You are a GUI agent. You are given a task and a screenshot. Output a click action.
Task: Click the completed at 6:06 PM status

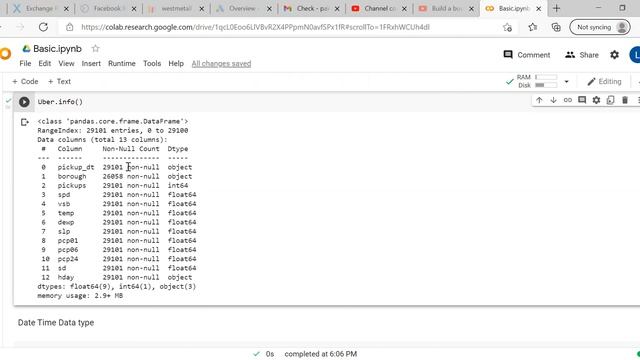click(x=320, y=354)
